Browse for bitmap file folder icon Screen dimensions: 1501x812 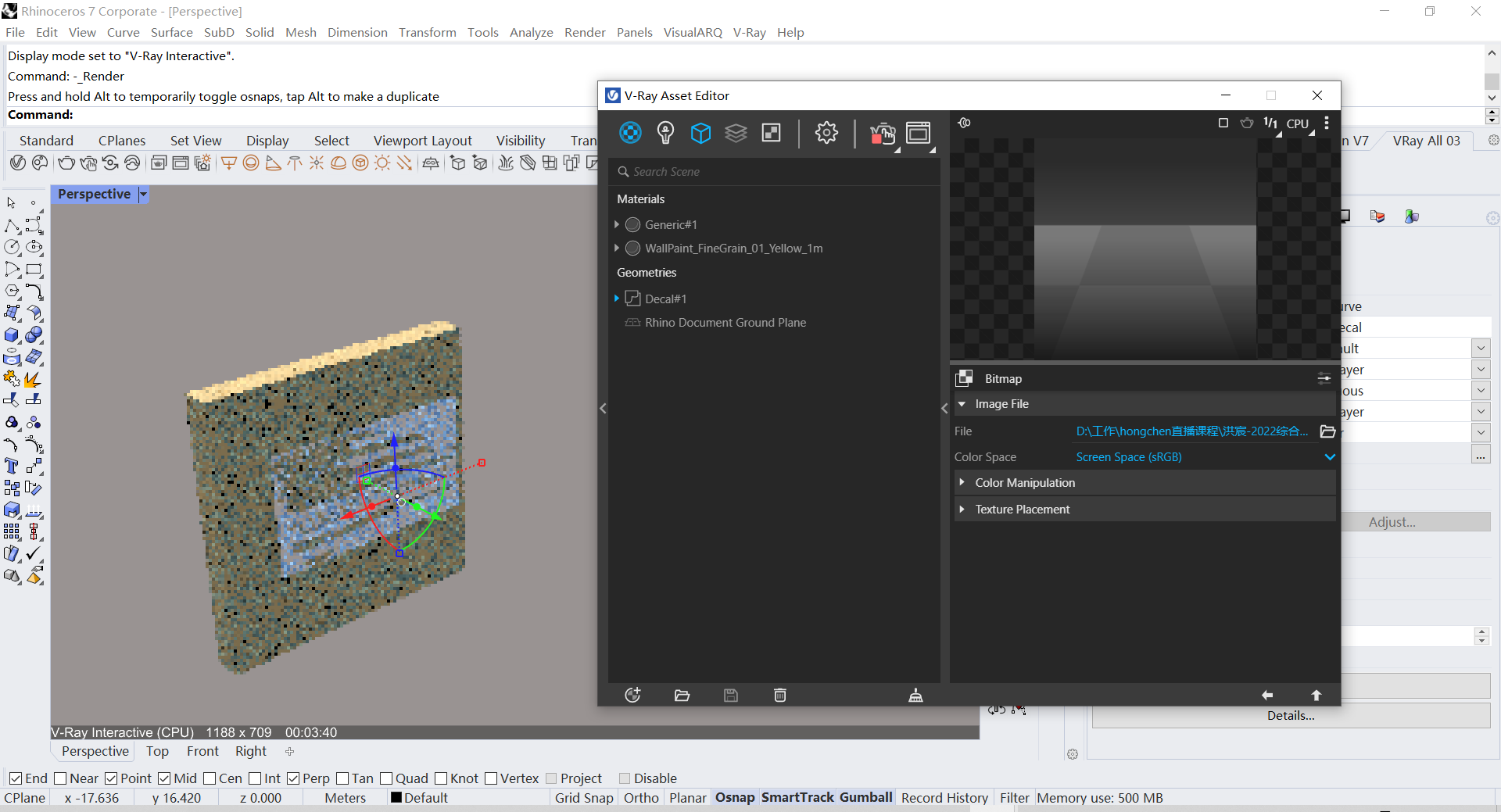(x=1327, y=431)
